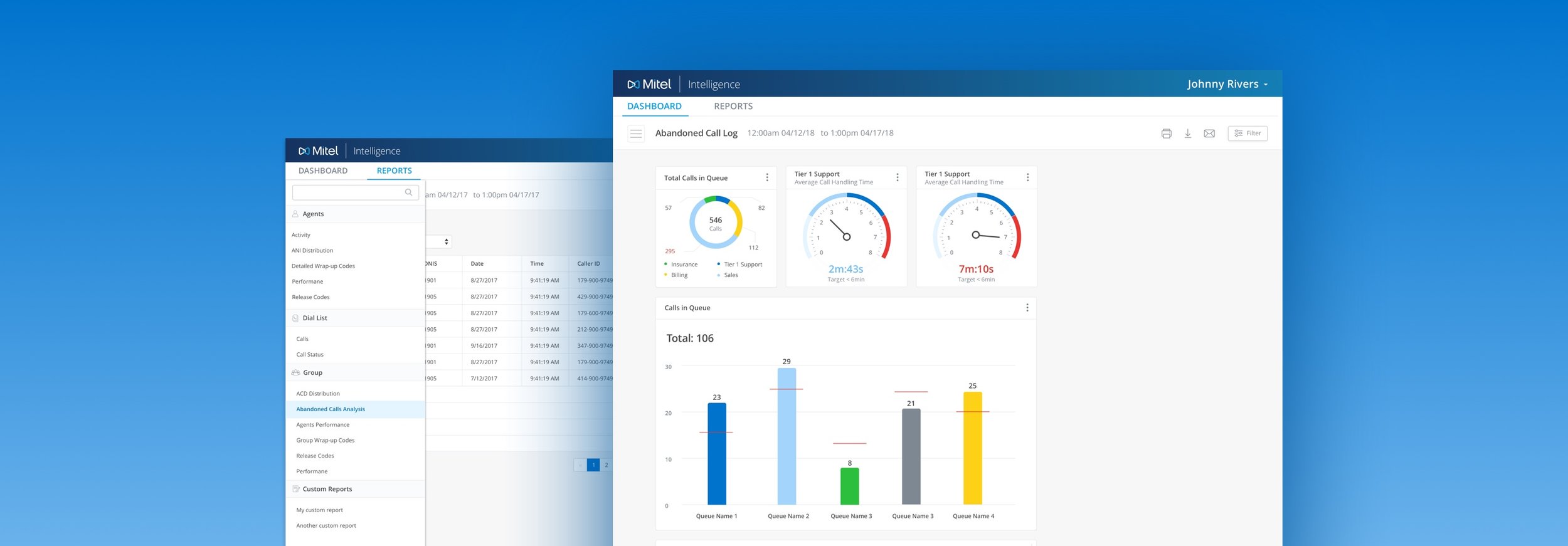This screenshot has width=1568, height=546.
Task: Click the Queue Name 1 blue bar
Action: click(717, 454)
